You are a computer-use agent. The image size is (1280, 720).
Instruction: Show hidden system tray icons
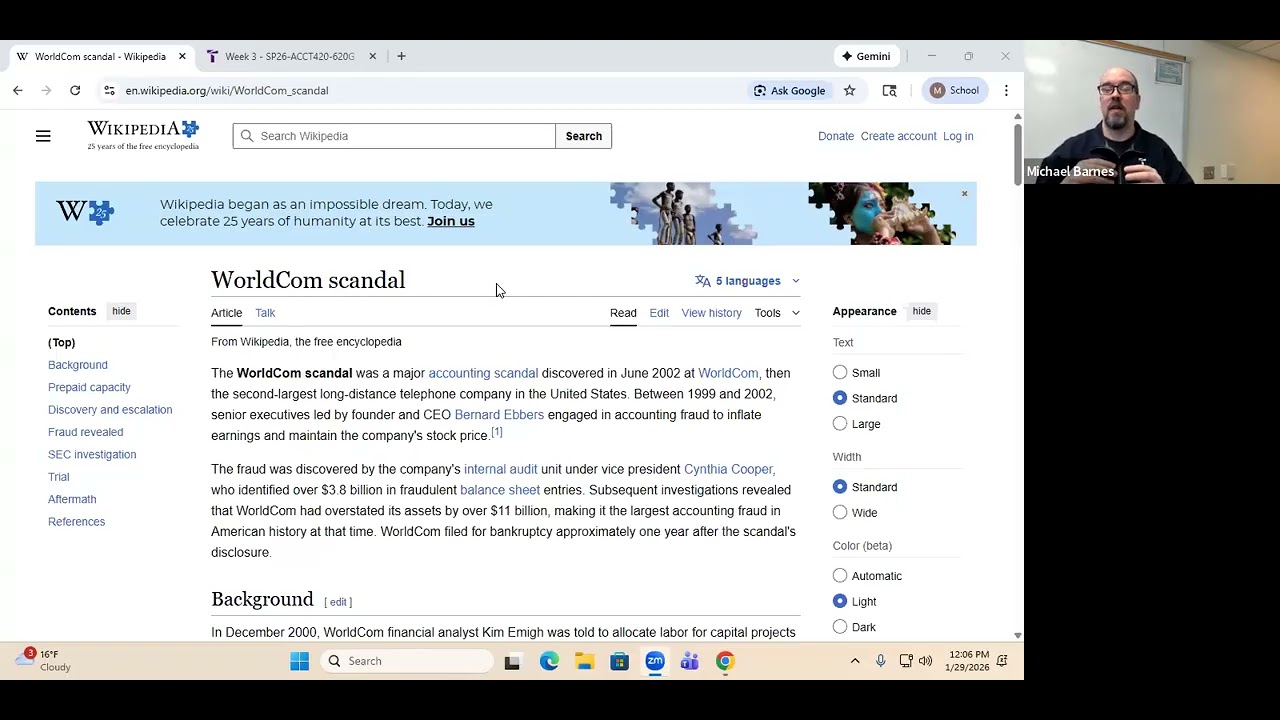tap(855, 661)
